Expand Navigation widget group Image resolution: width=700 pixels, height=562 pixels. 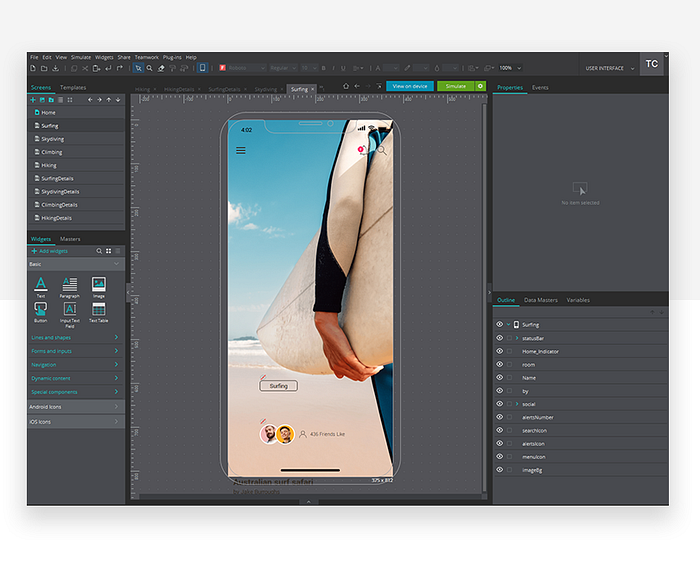(x=75, y=365)
